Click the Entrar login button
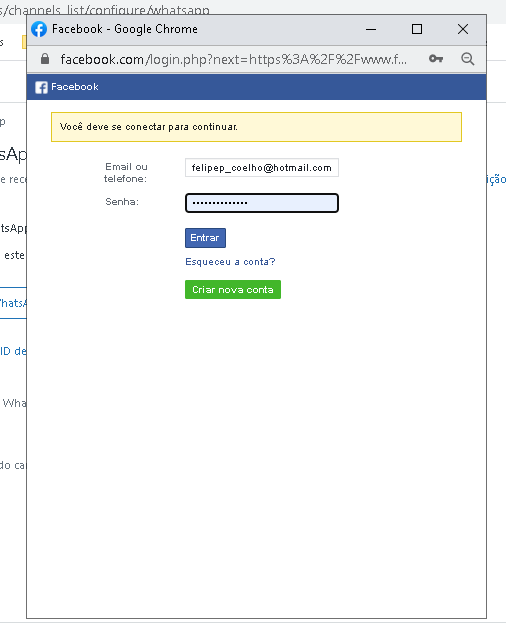The image size is (506, 630). (x=205, y=238)
